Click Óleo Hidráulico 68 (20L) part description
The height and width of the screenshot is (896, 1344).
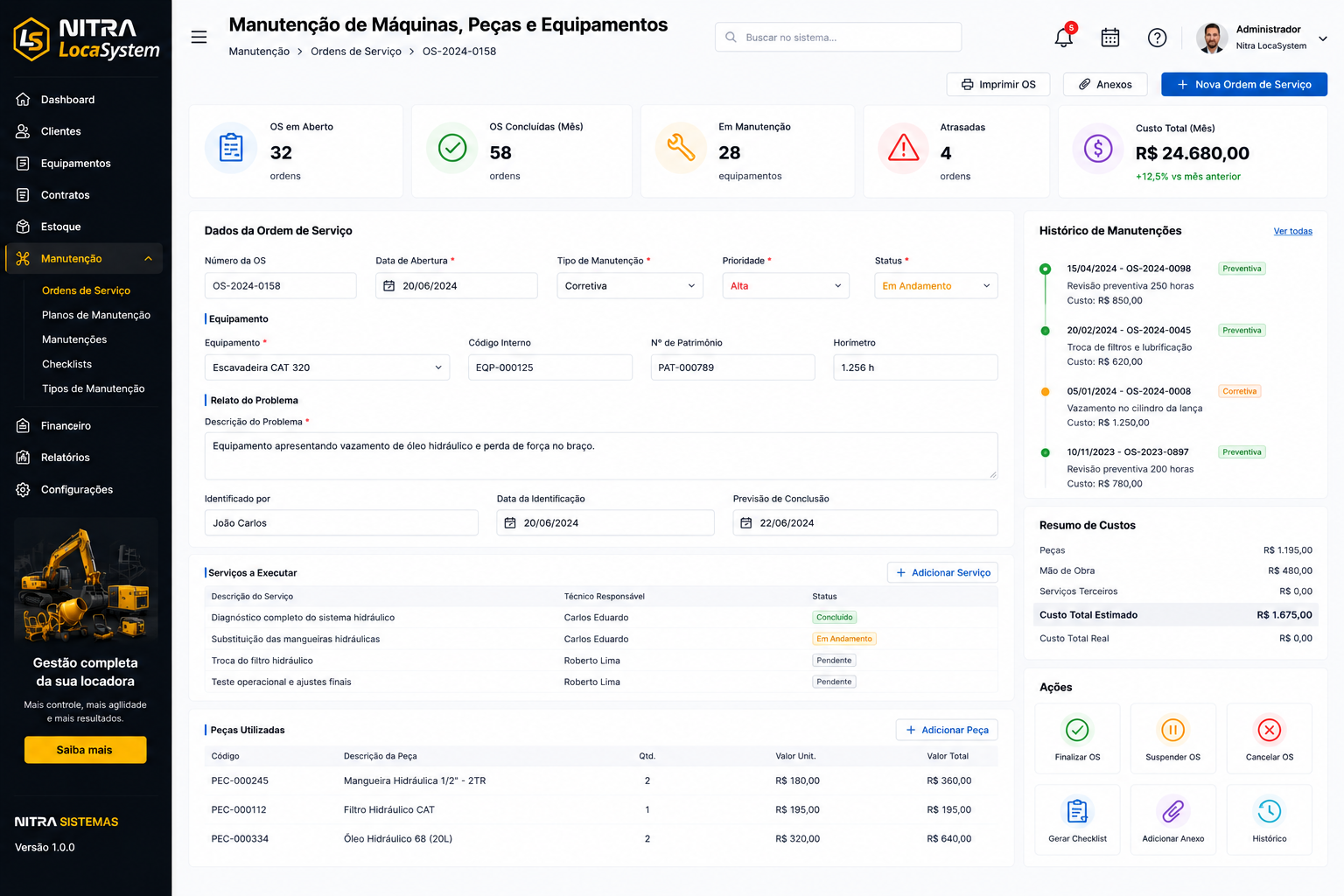click(x=398, y=839)
